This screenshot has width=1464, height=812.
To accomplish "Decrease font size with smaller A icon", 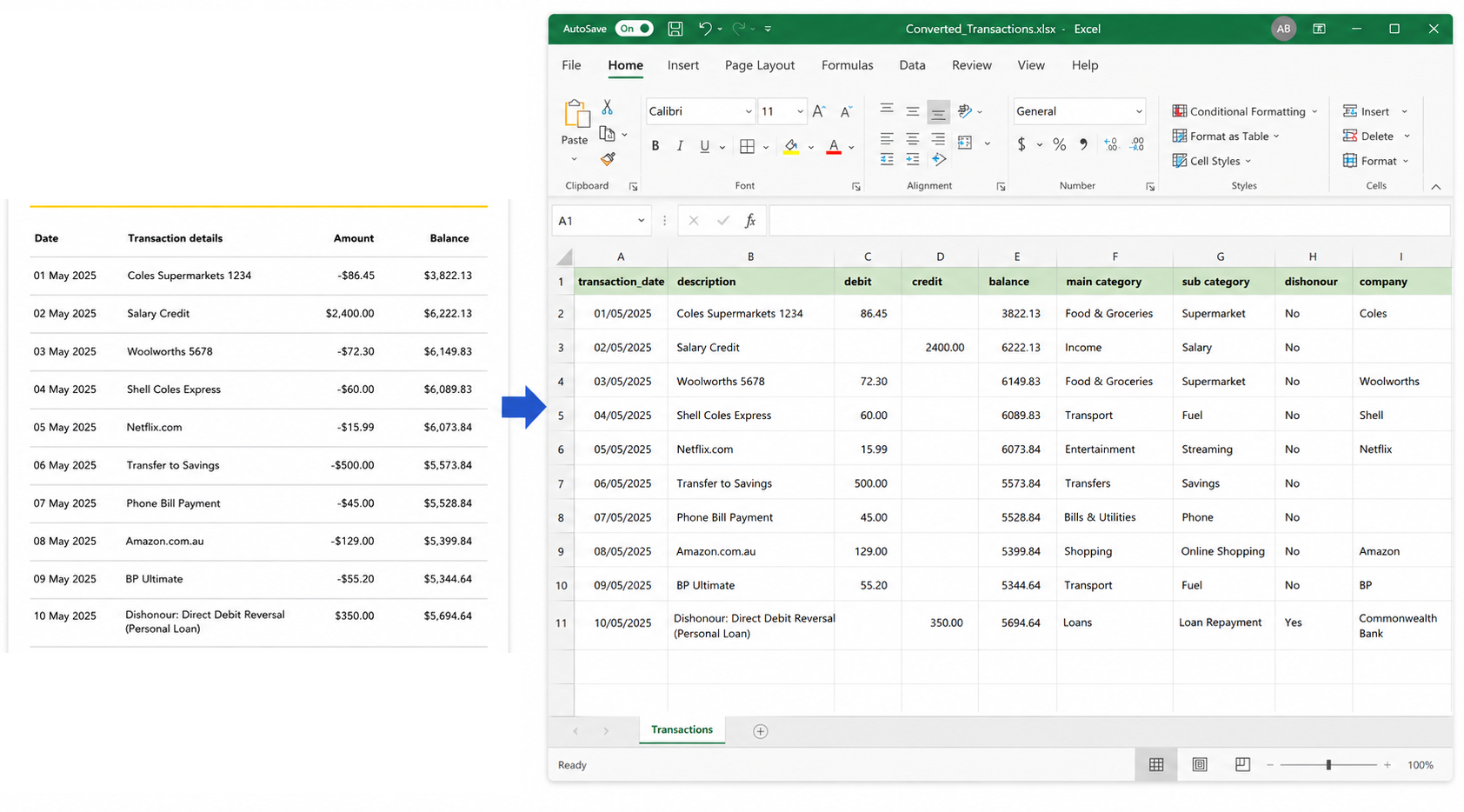I will [x=846, y=111].
